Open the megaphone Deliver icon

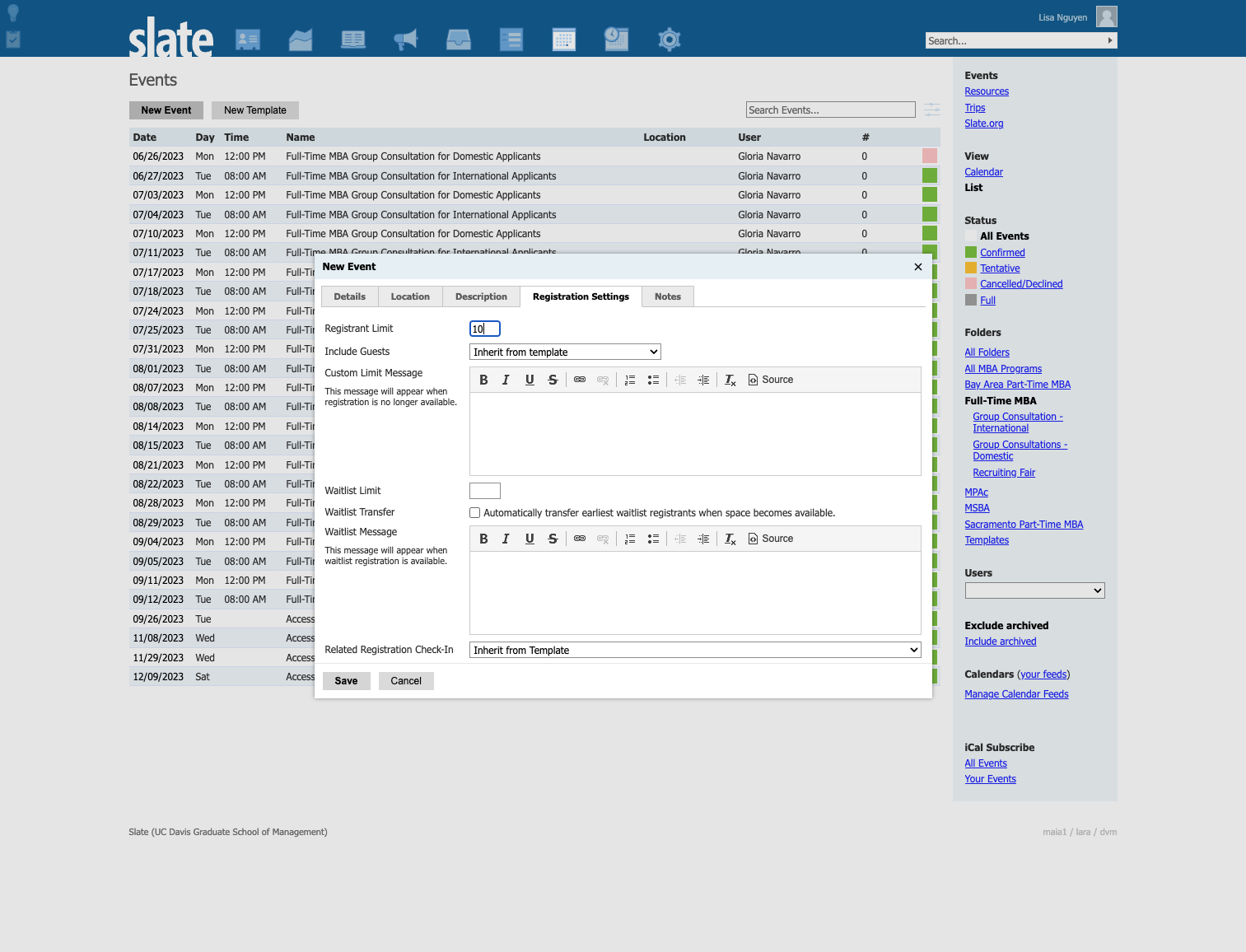(x=406, y=40)
